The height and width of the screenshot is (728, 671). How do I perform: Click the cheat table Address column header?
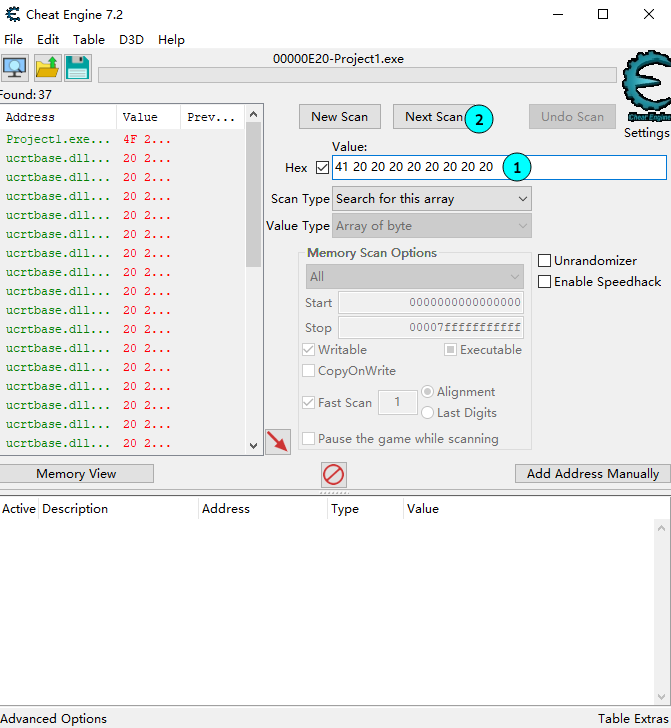(x=263, y=509)
